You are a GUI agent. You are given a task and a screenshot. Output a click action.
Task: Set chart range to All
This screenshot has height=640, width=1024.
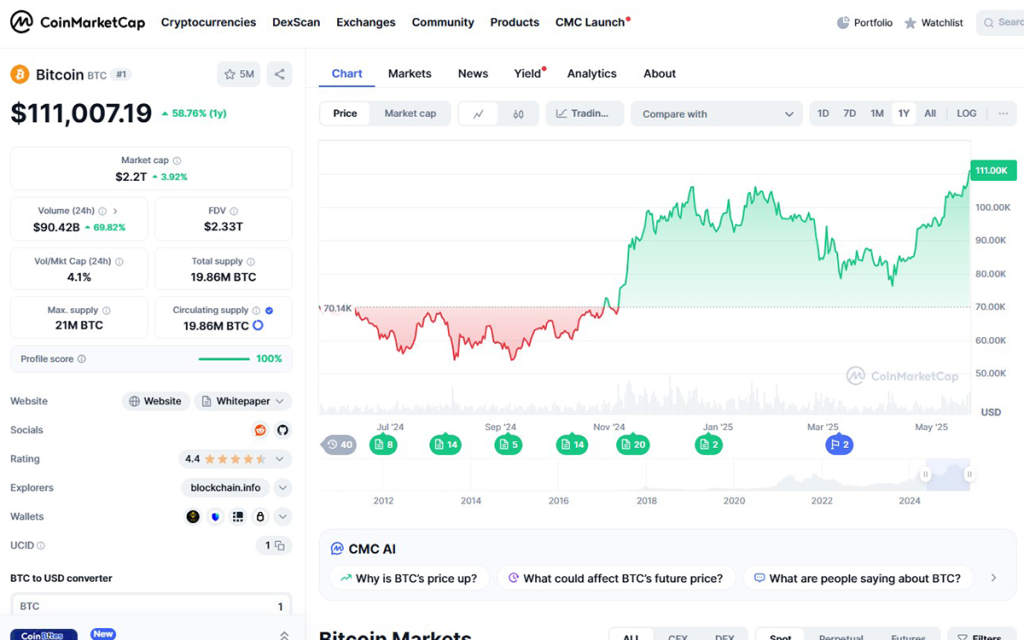pyautogui.click(x=930, y=114)
